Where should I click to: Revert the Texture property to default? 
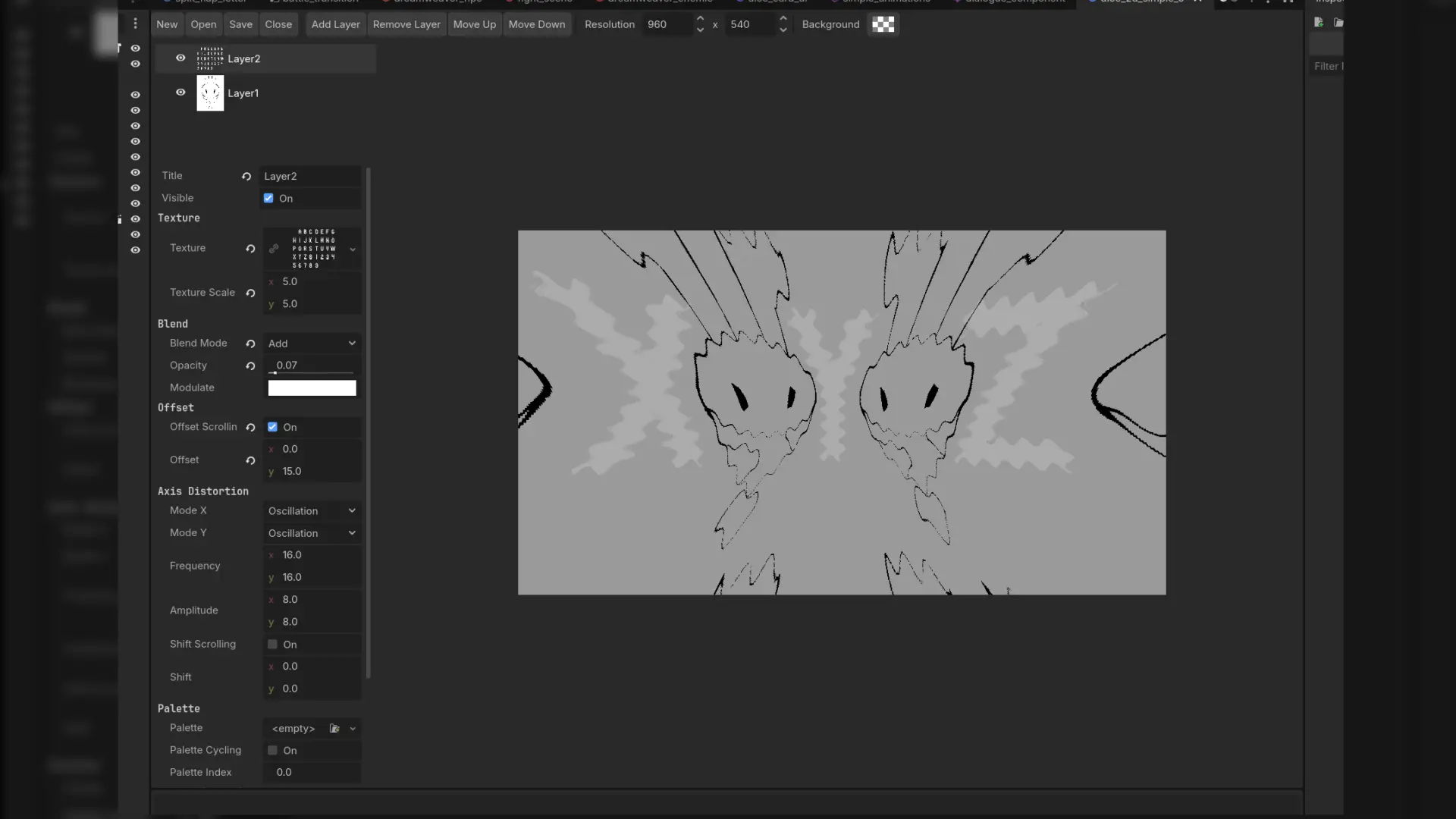coord(250,249)
